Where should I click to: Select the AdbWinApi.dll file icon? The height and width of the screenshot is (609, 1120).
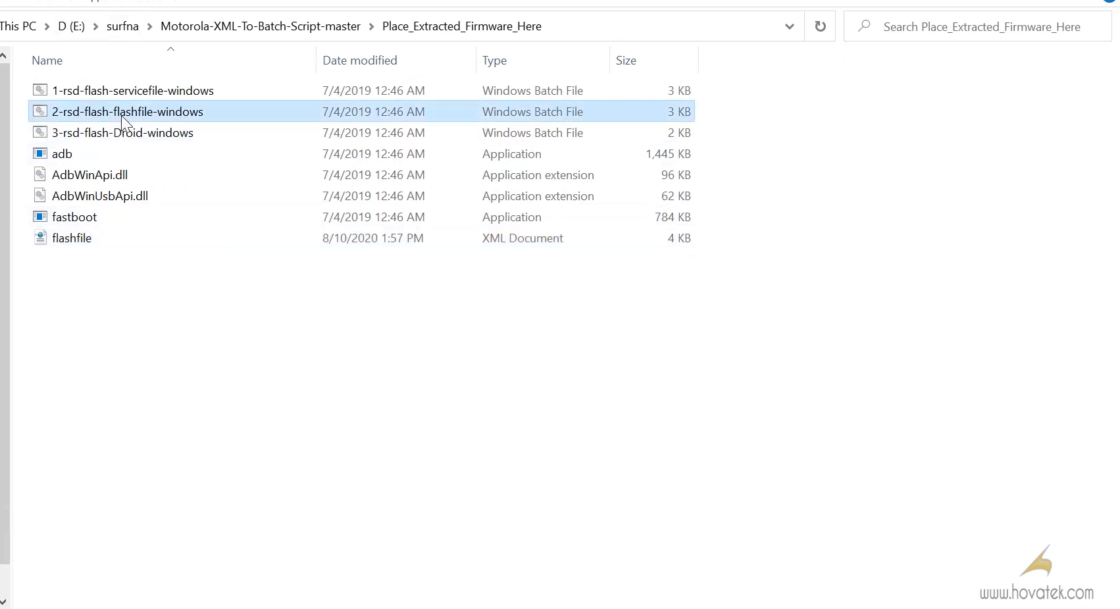coord(40,175)
